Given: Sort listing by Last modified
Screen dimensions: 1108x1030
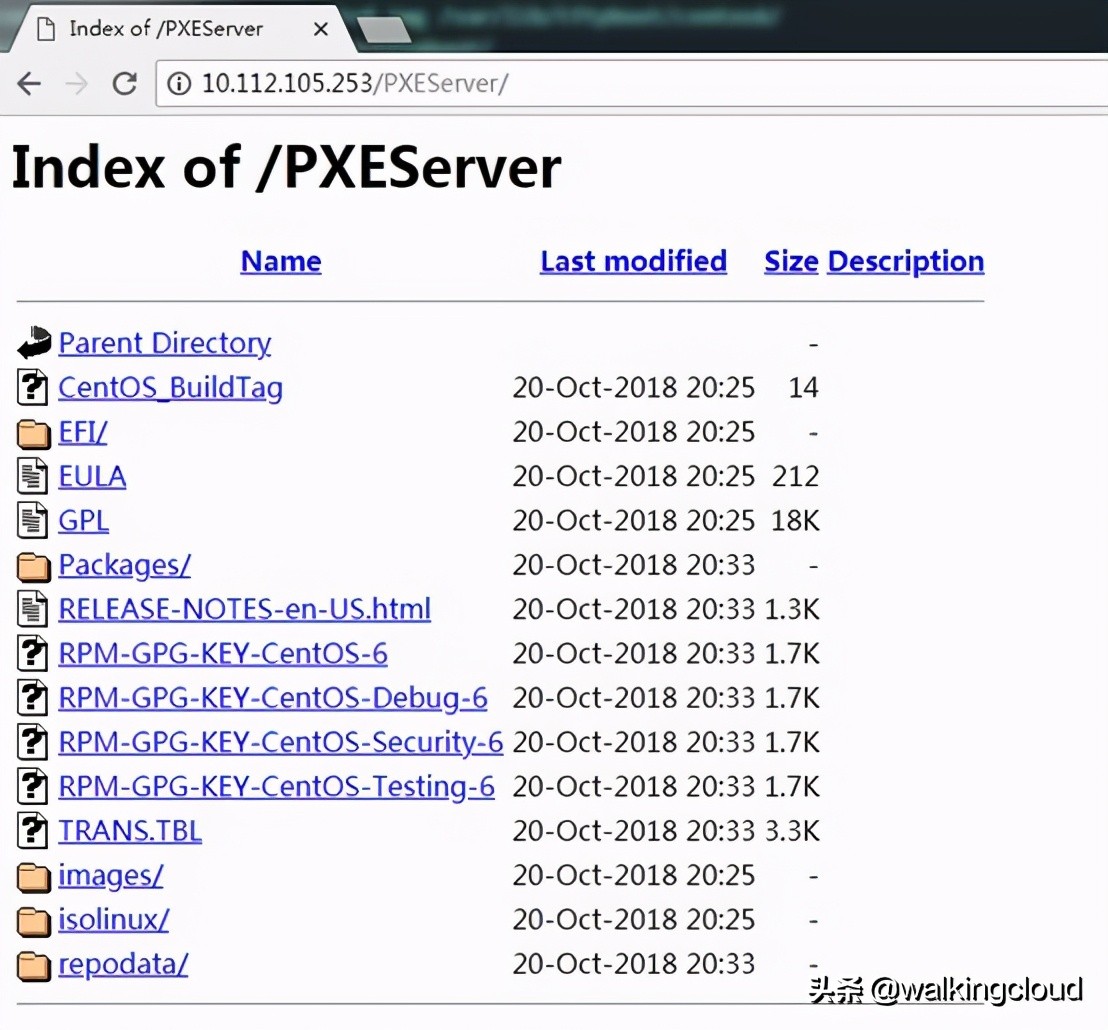Looking at the screenshot, I should coord(632,261).
